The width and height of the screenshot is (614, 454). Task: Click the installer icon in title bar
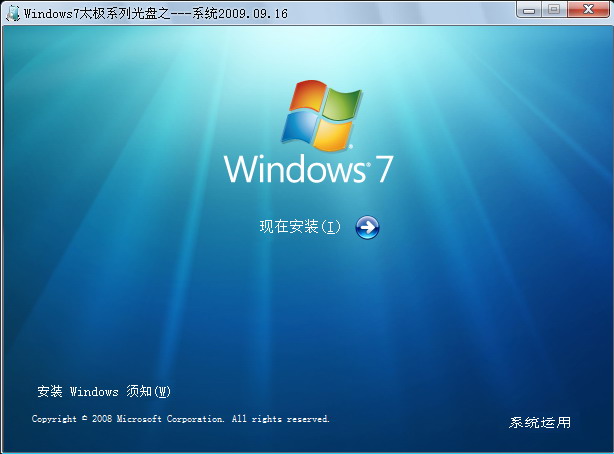[x=13, y=13]
